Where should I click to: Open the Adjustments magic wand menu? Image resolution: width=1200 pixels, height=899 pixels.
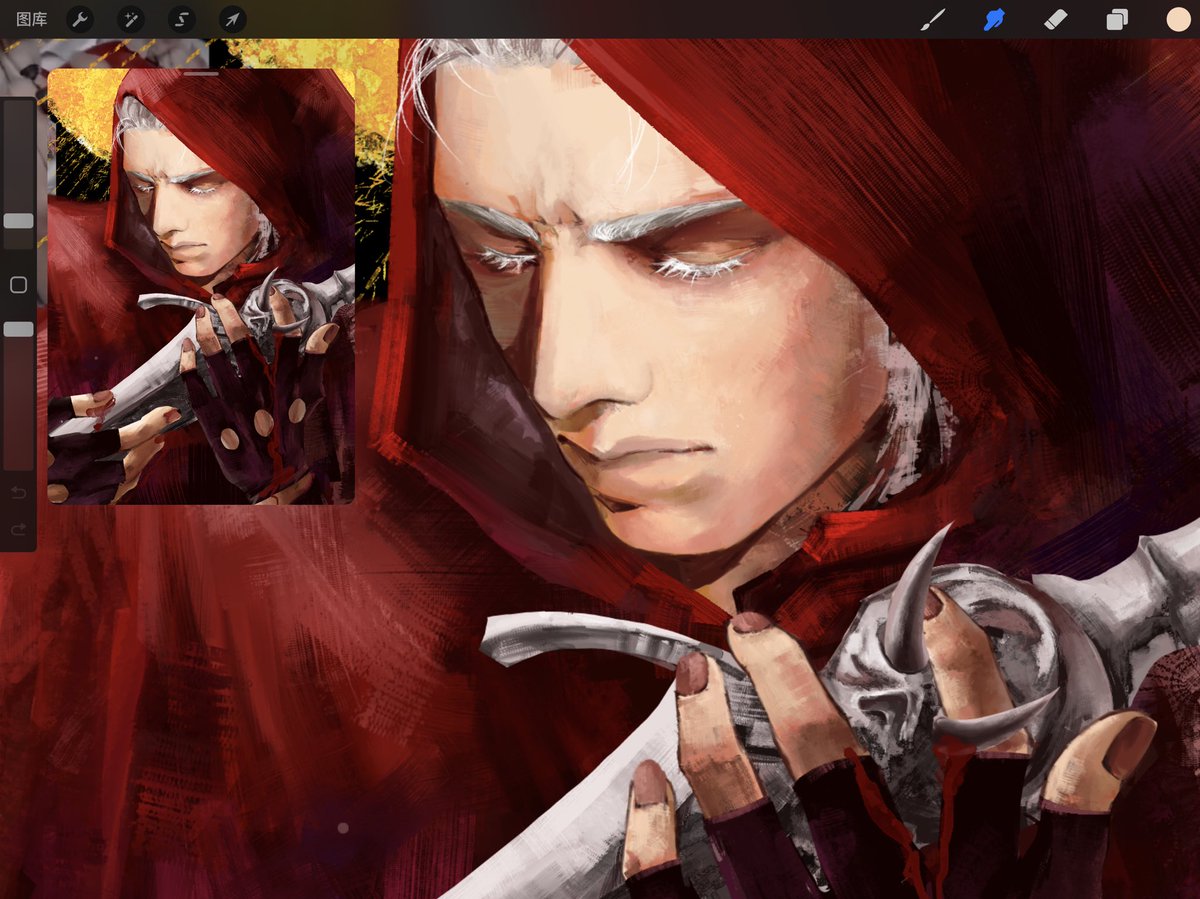[131, 19]
